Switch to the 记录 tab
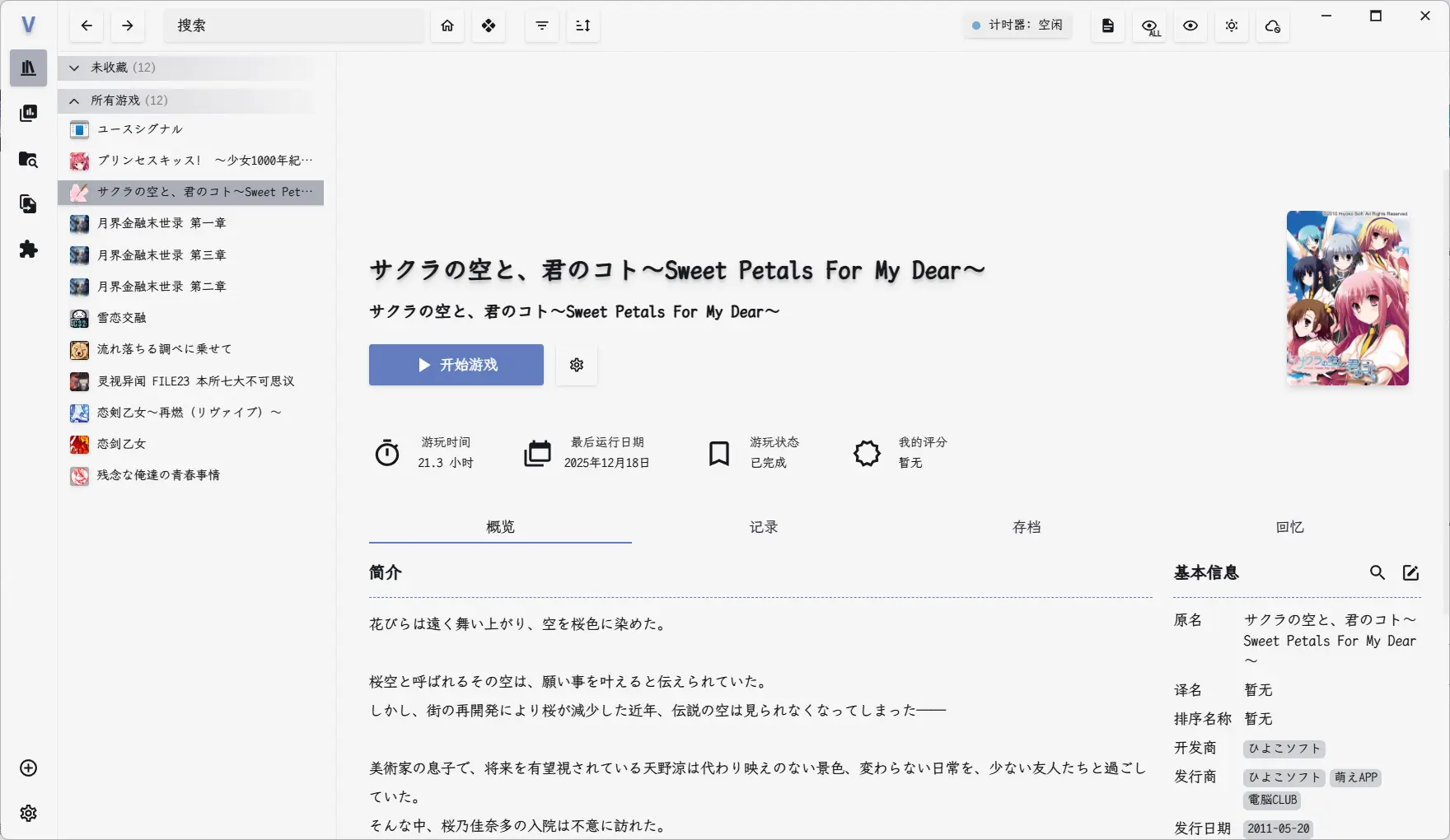 763,527
